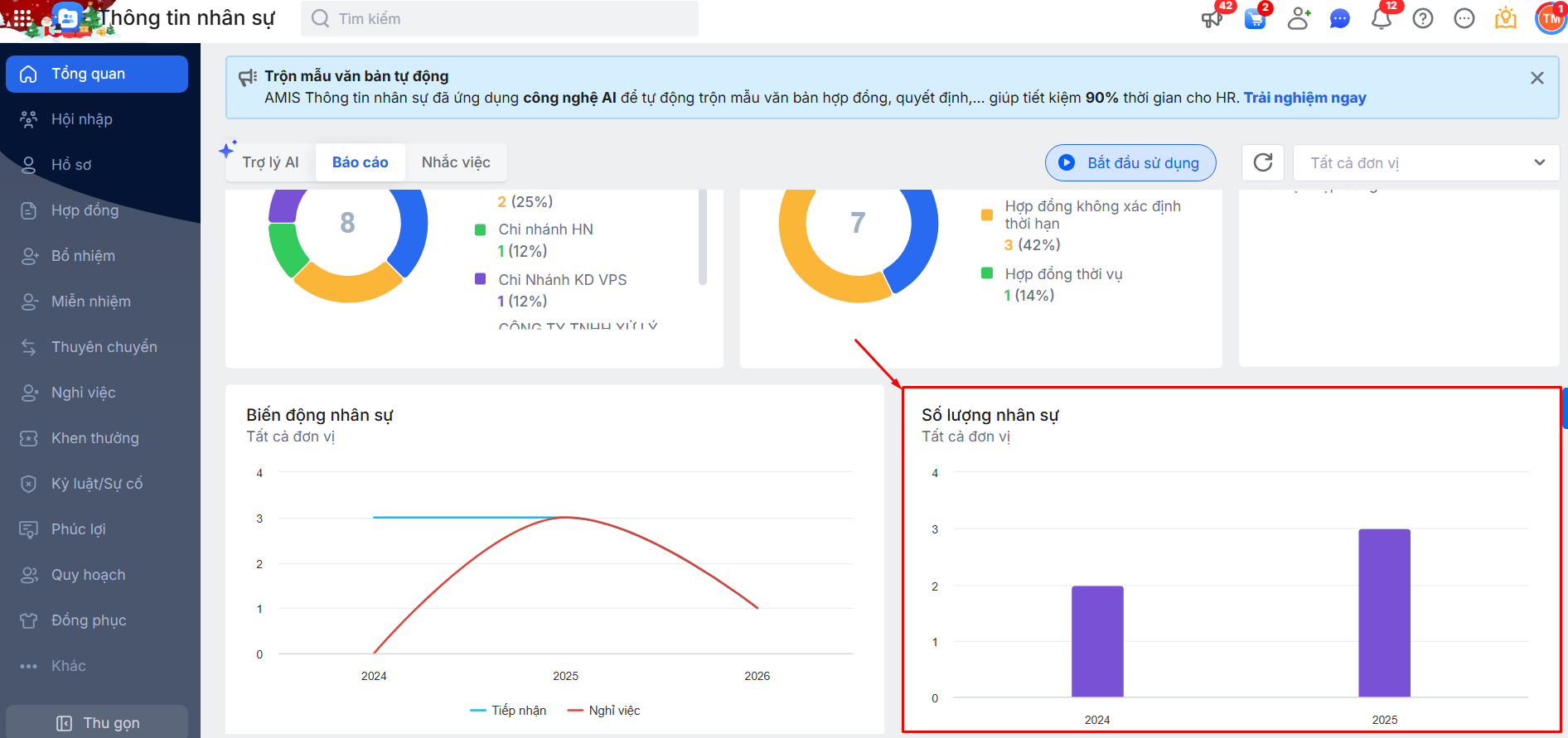Click the refresh report button

pyautogui.click(x=1262, y=162)
